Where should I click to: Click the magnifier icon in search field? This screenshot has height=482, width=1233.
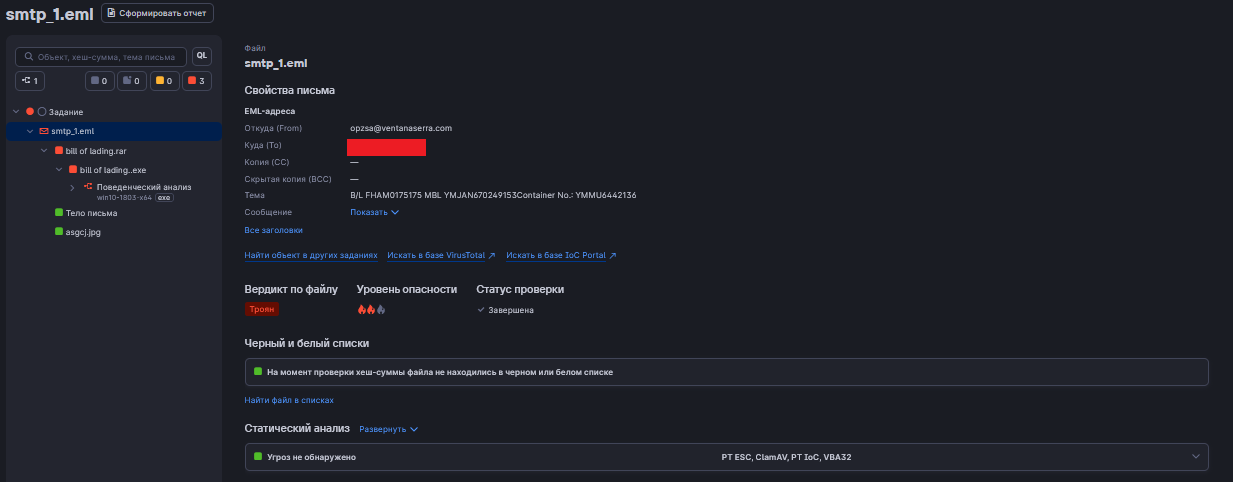click(x=29, y=57)
